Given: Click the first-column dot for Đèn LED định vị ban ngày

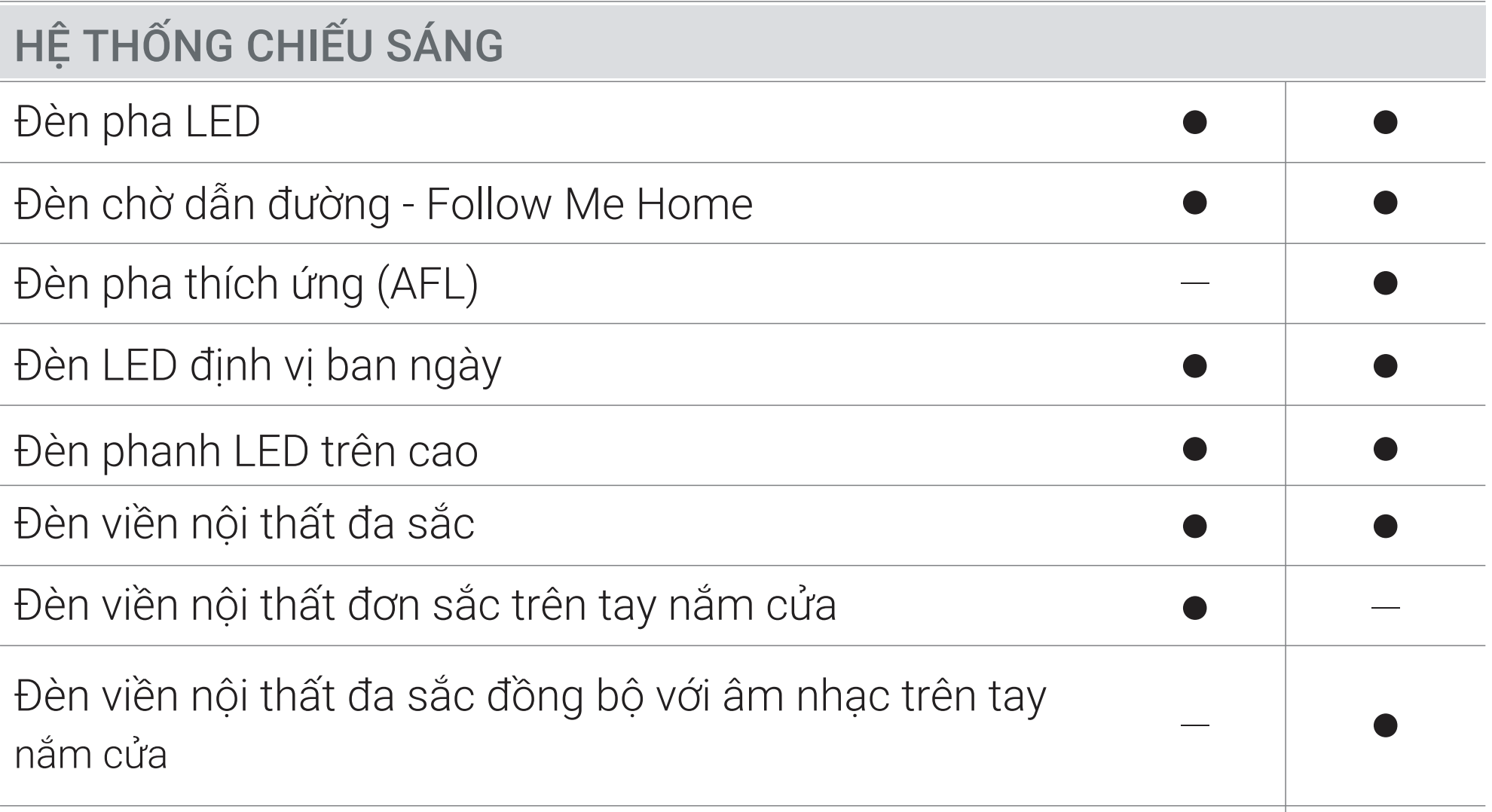Looking at the screenshot, I should (1194, 366).
